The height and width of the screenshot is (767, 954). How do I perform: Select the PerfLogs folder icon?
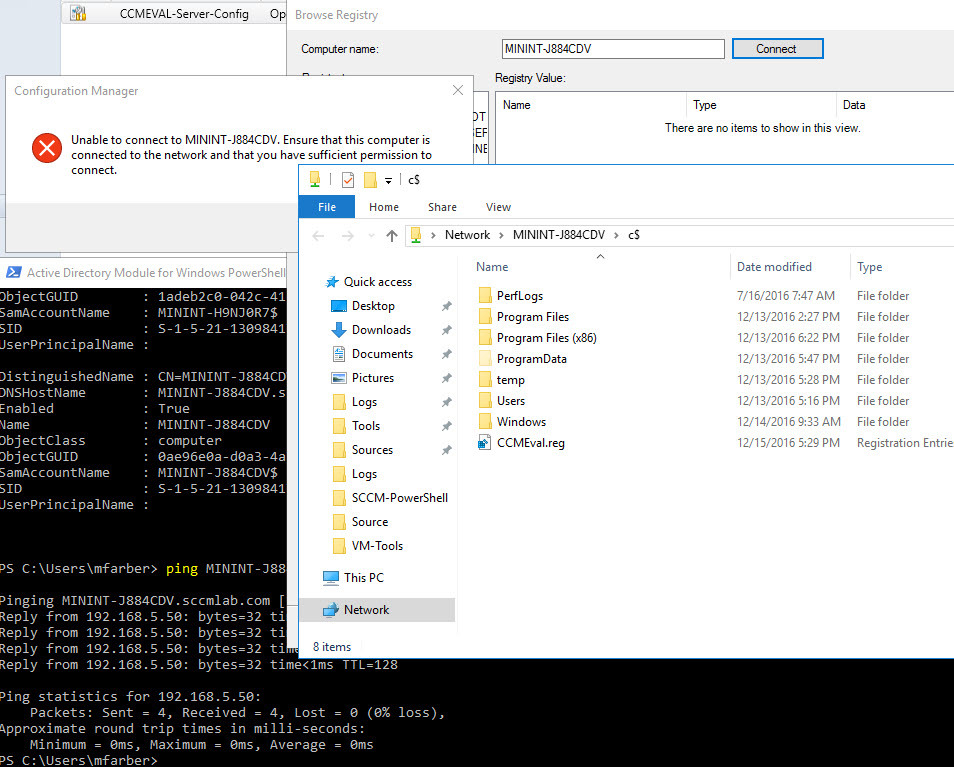(485, 296)
